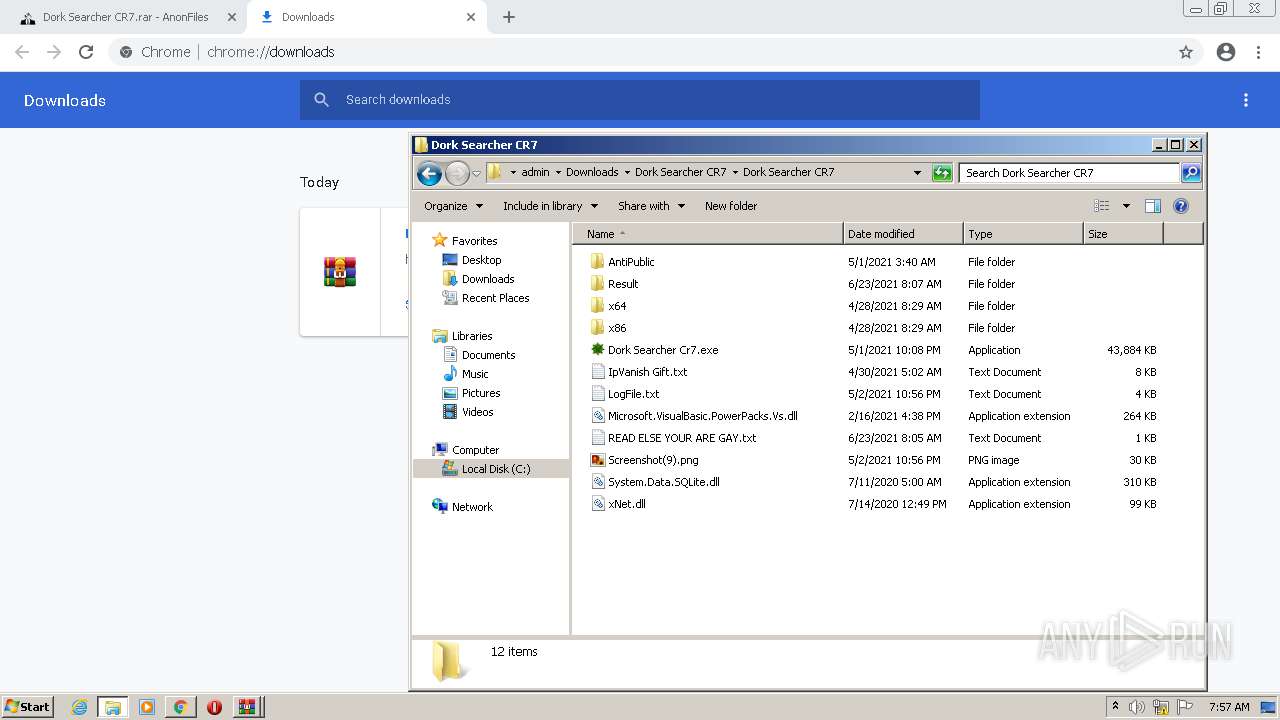Screen dimensions: 1280x720
Task: Refresh the Dork Searcher CR7 folder view
Action: (x=941, y=173)
